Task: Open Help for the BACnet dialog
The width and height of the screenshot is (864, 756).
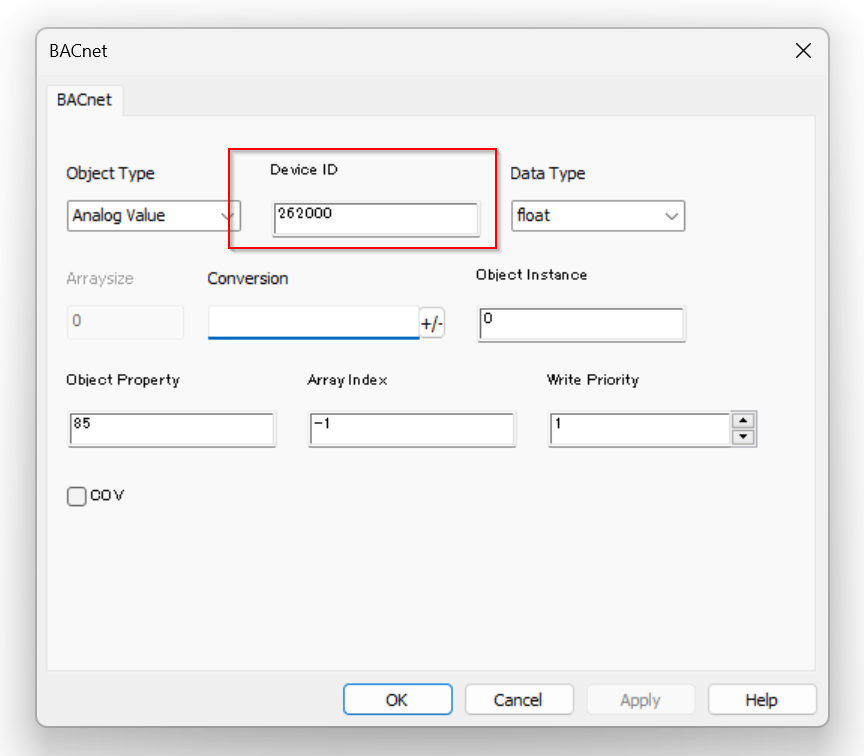Action: 762,700
